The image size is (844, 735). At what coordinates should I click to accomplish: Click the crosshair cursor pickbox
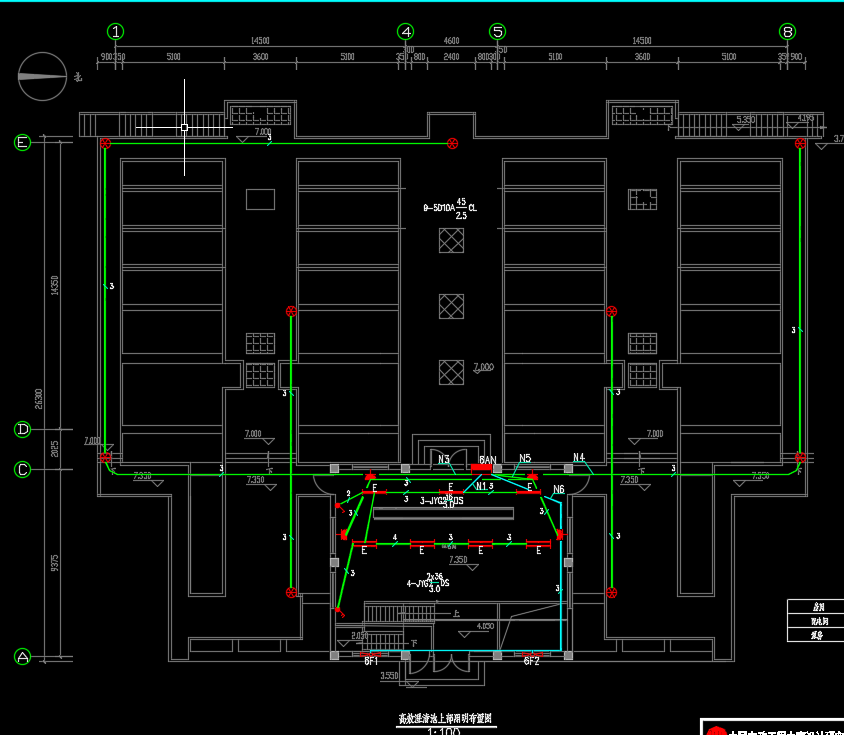pos(185,128)
